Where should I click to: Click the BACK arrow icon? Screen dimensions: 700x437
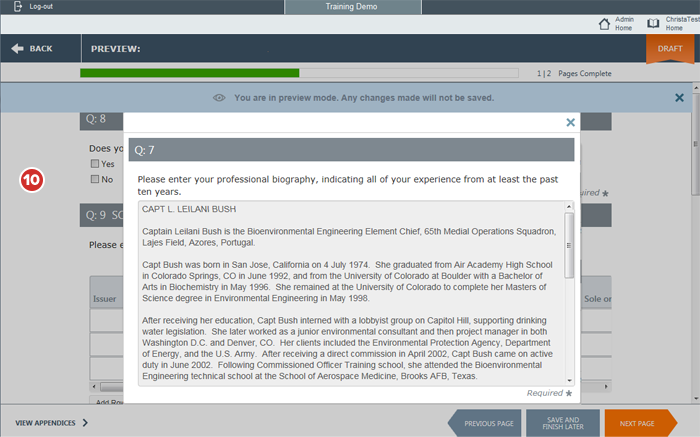tap(17, 48)
